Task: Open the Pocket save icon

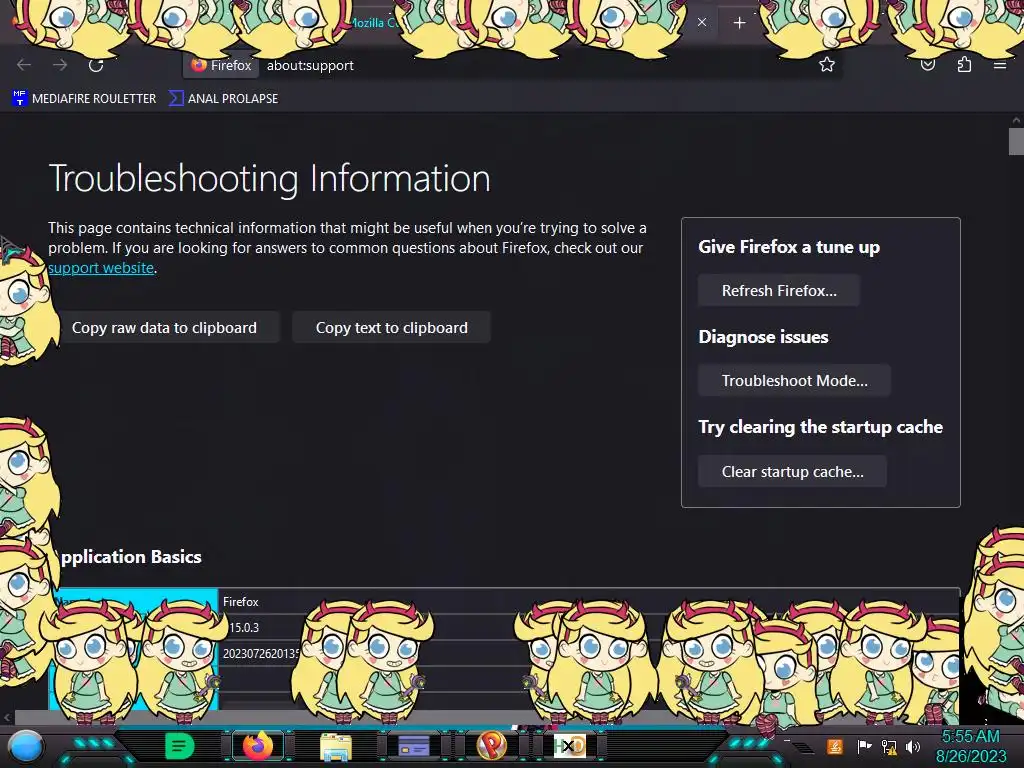Action: [927, 65]
